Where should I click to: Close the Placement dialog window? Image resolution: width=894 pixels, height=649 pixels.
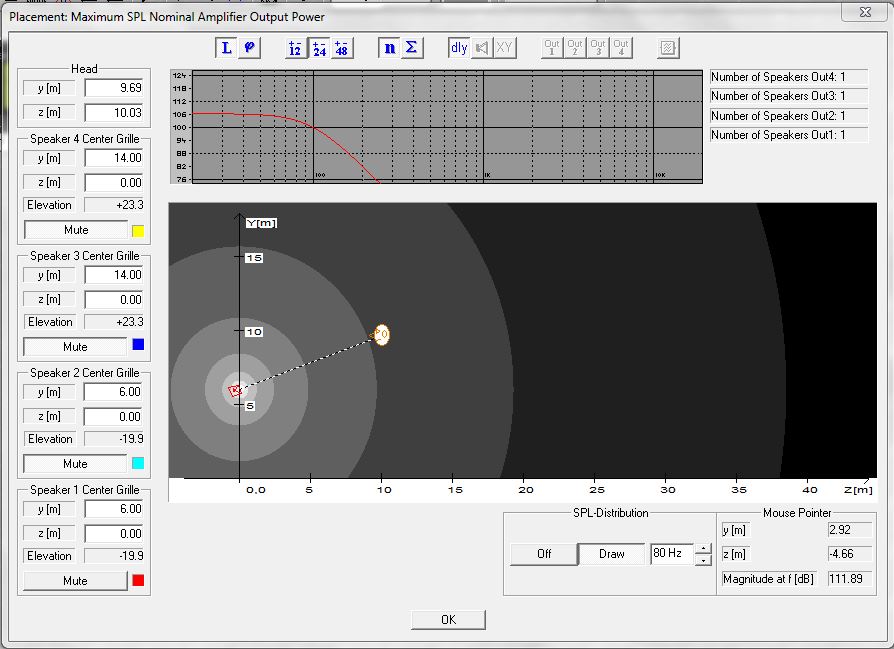[x=865, y=12]
